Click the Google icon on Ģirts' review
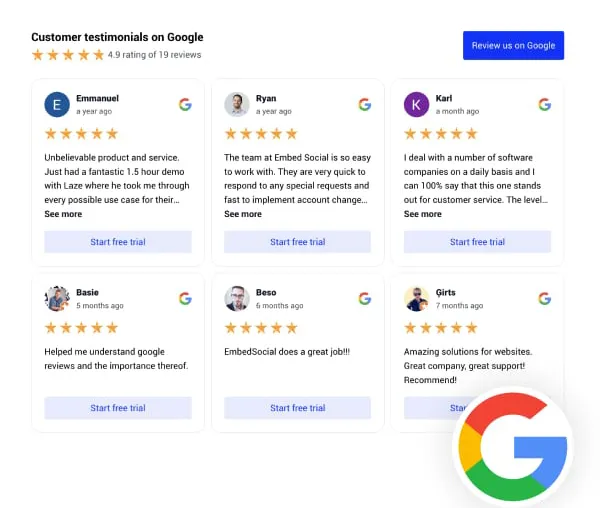 pyautogui.click(x=545, y=298)
